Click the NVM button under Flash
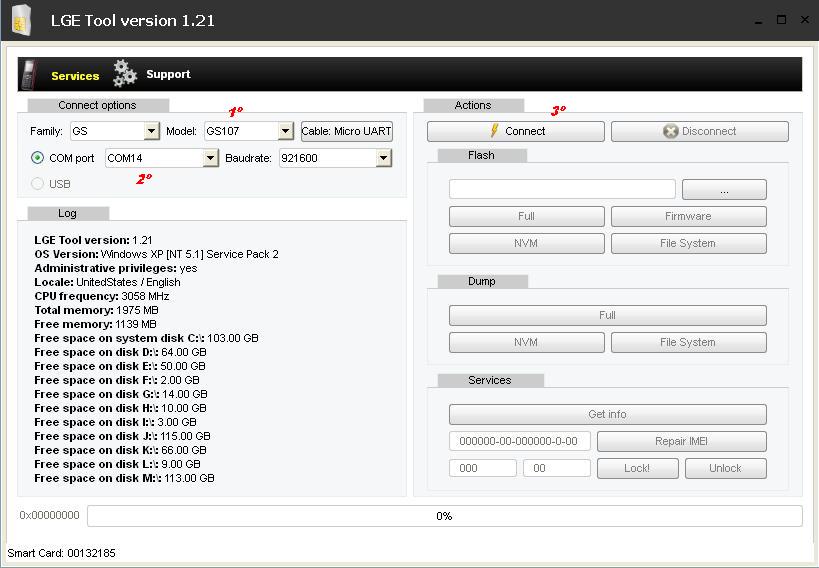Viewport: 819px width, 568px height. (x=526, y=244)
